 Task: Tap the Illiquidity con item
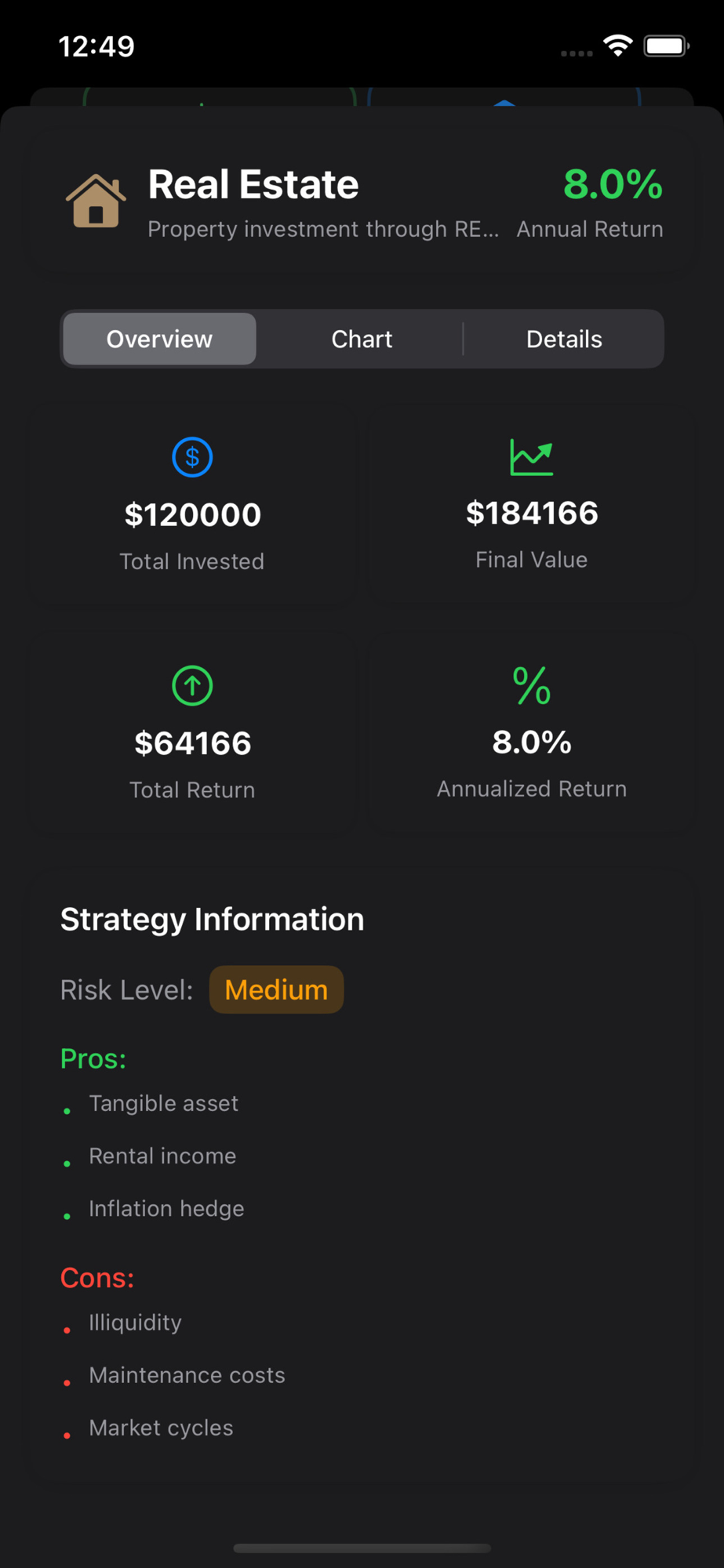point(135,1323)
